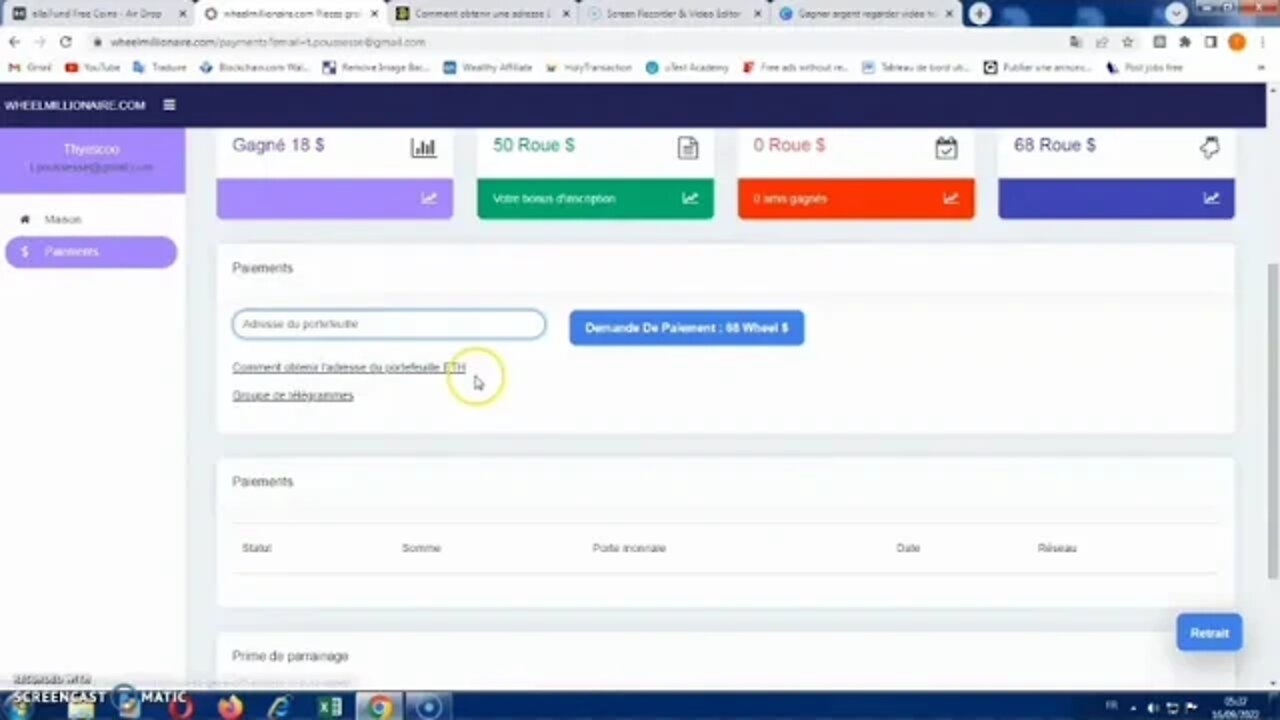Click the Prime de parrainage heading

click(x=290, y=656)
